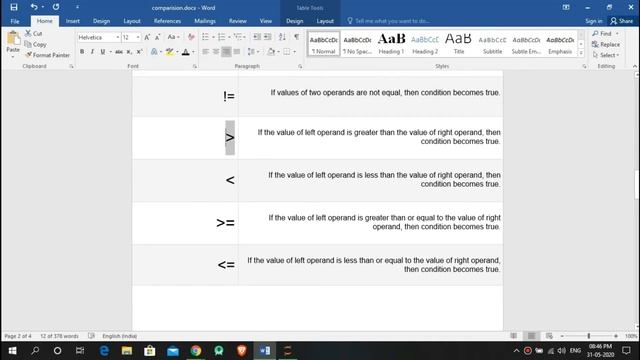Screen dimensions: 640x360
Task: Apply bulleted list
Action: tap(205, 37)
